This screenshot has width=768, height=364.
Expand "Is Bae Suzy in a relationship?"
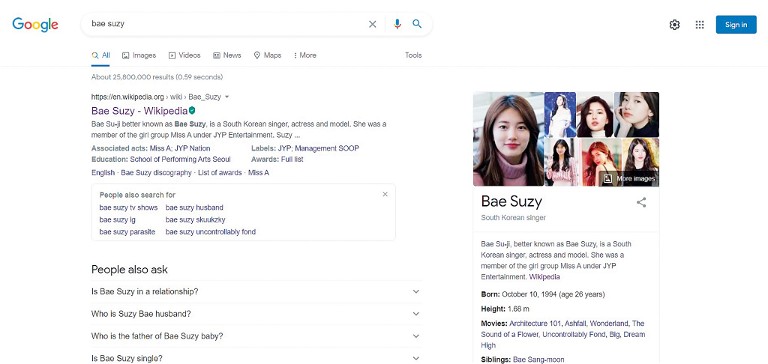click(x=256, y=291)
